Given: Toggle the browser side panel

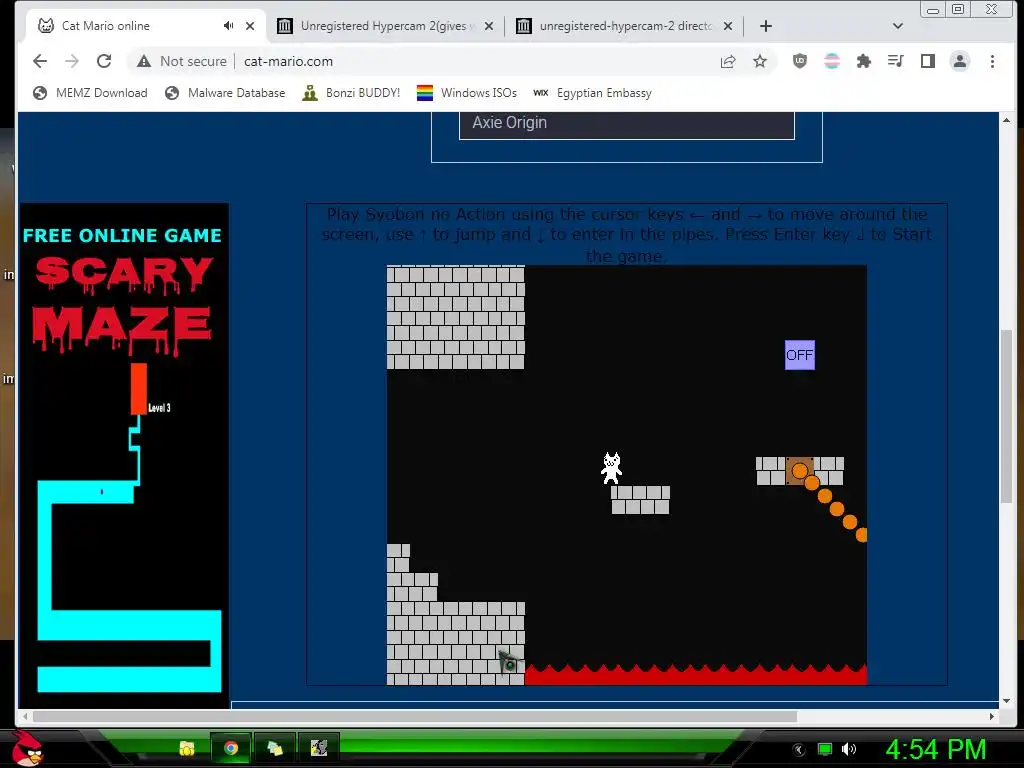Looking at the screenshot, I should [x=928, y=61].
